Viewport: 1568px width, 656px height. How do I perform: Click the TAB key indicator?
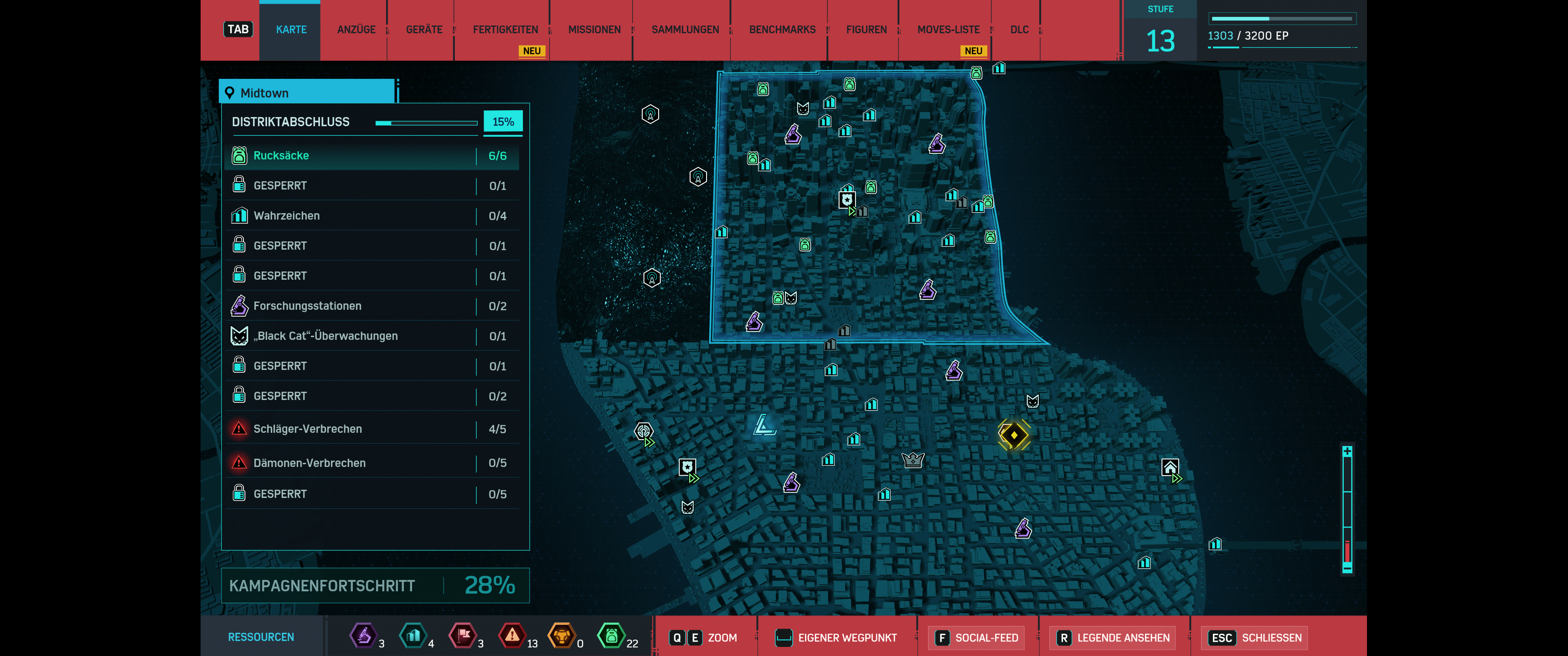238,29
